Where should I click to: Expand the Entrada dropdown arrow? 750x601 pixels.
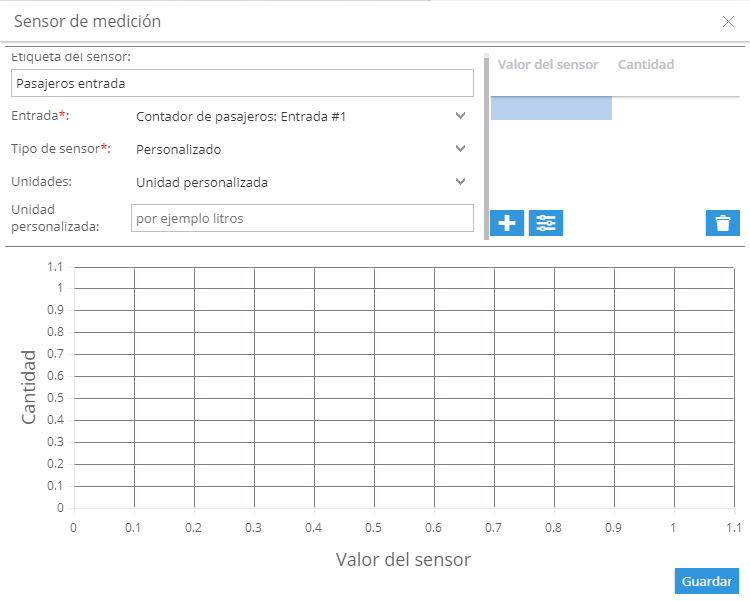(x=460, y=116)
